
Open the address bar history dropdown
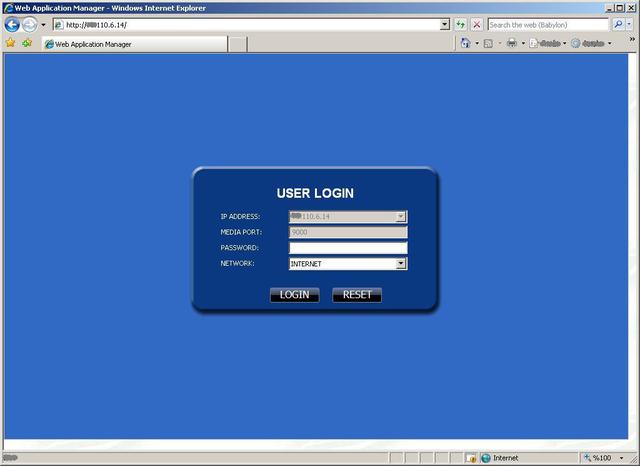point(445,24)
